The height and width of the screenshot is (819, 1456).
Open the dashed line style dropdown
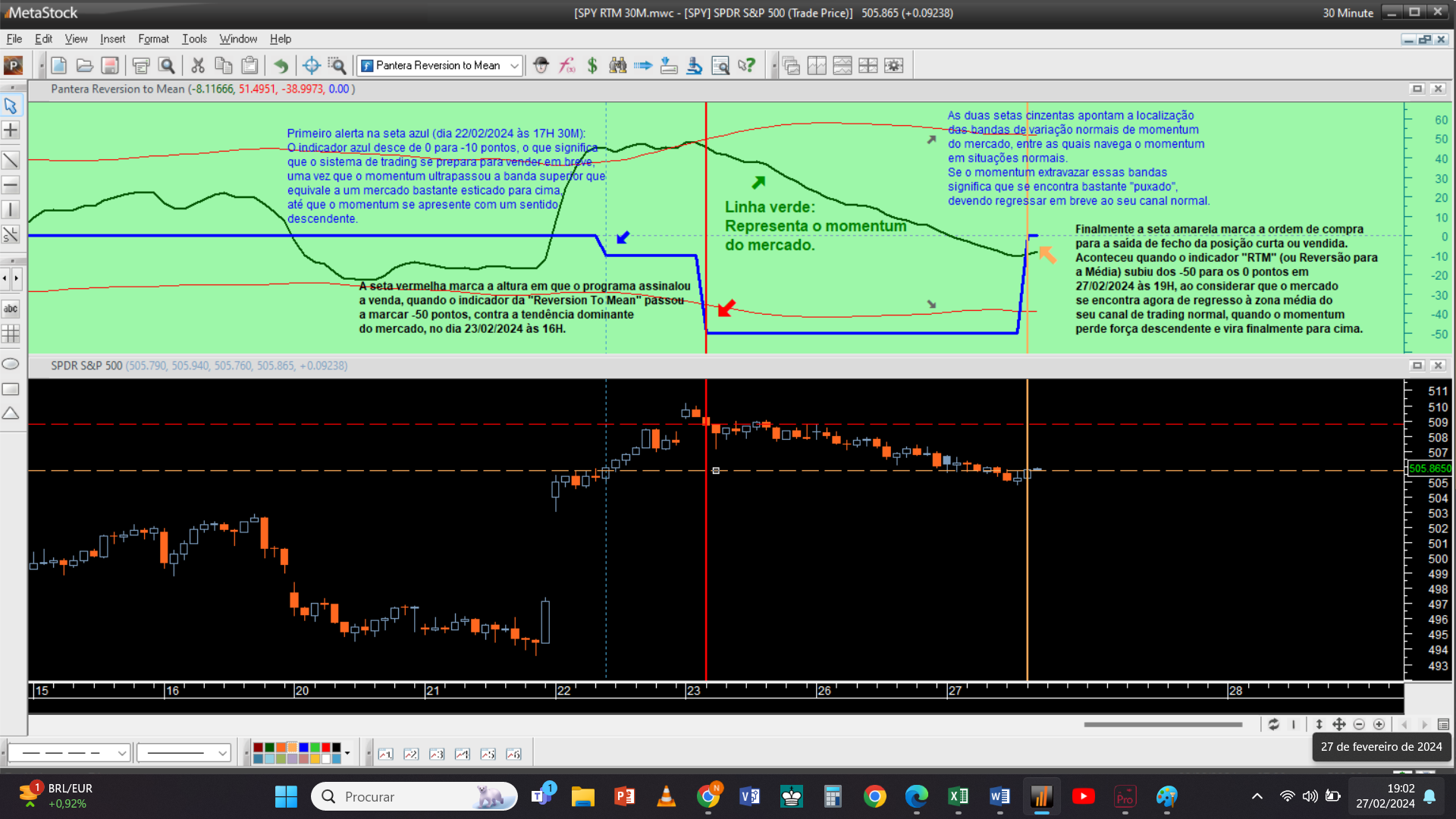pos(121,753)
